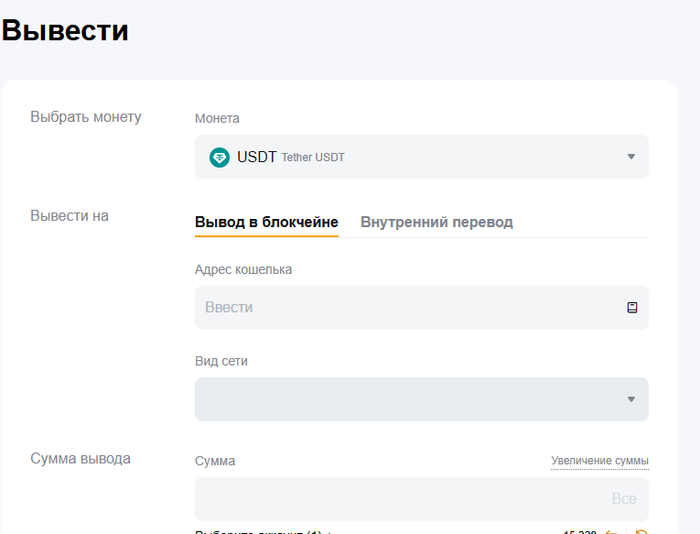Click the orange transfer arrows icon
Viewport: 700px width, 534px height.
pos(613,531)
